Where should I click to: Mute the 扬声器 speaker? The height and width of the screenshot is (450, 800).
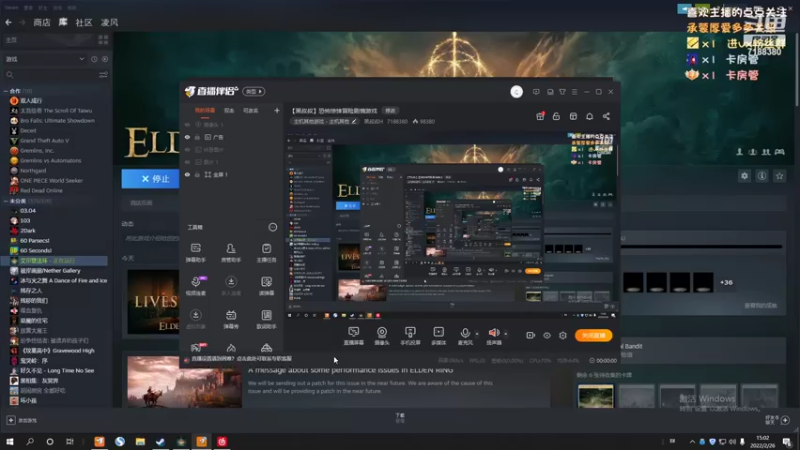[x=493, y=336]
